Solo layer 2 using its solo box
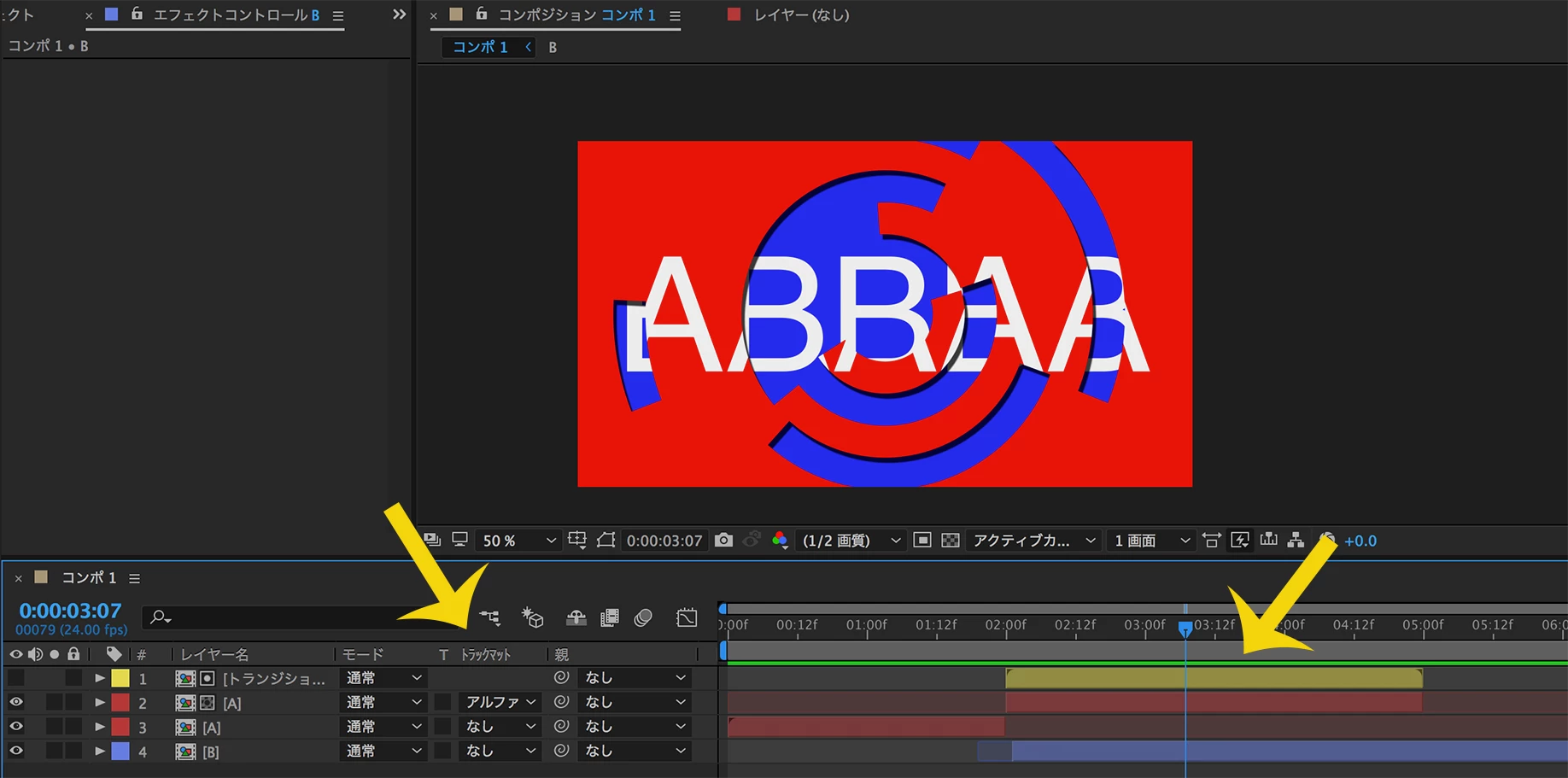This screenshot has height=778, width=1568. coord(55,702)
